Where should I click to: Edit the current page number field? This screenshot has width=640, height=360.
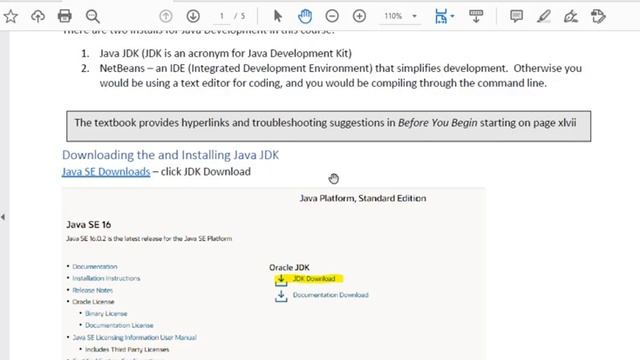[x=222, y=16]
